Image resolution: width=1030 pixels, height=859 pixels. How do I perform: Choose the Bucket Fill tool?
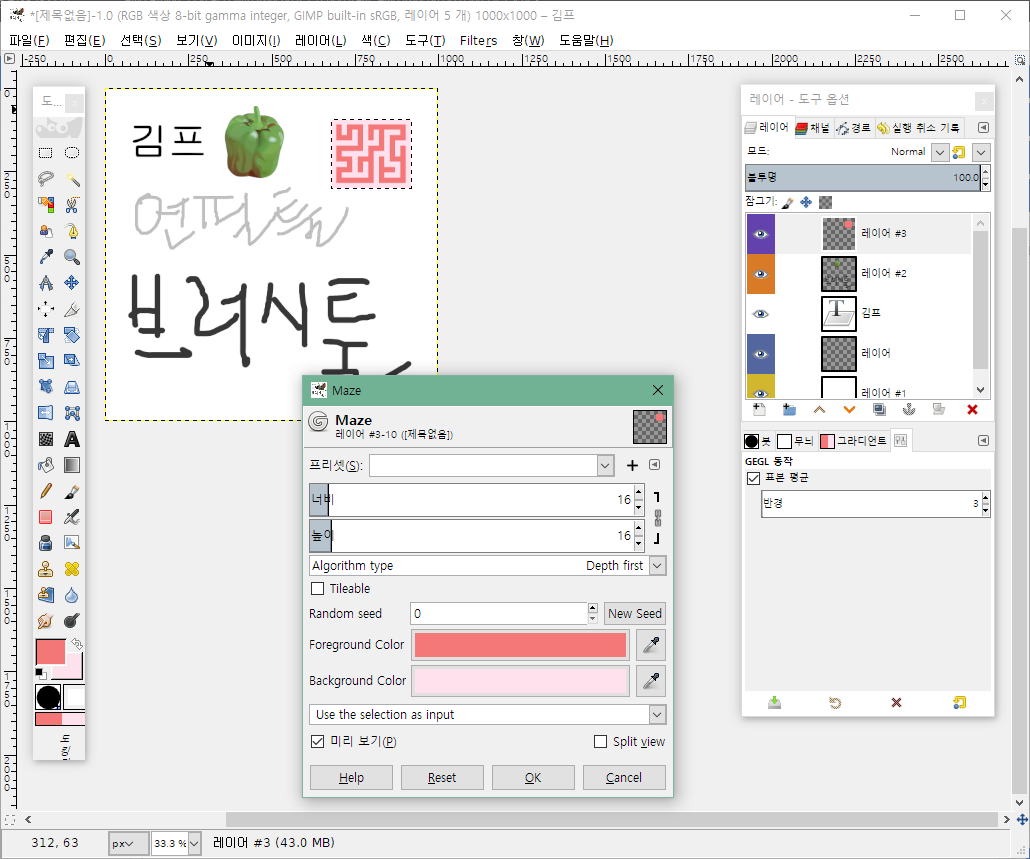(x=45, y=465)
